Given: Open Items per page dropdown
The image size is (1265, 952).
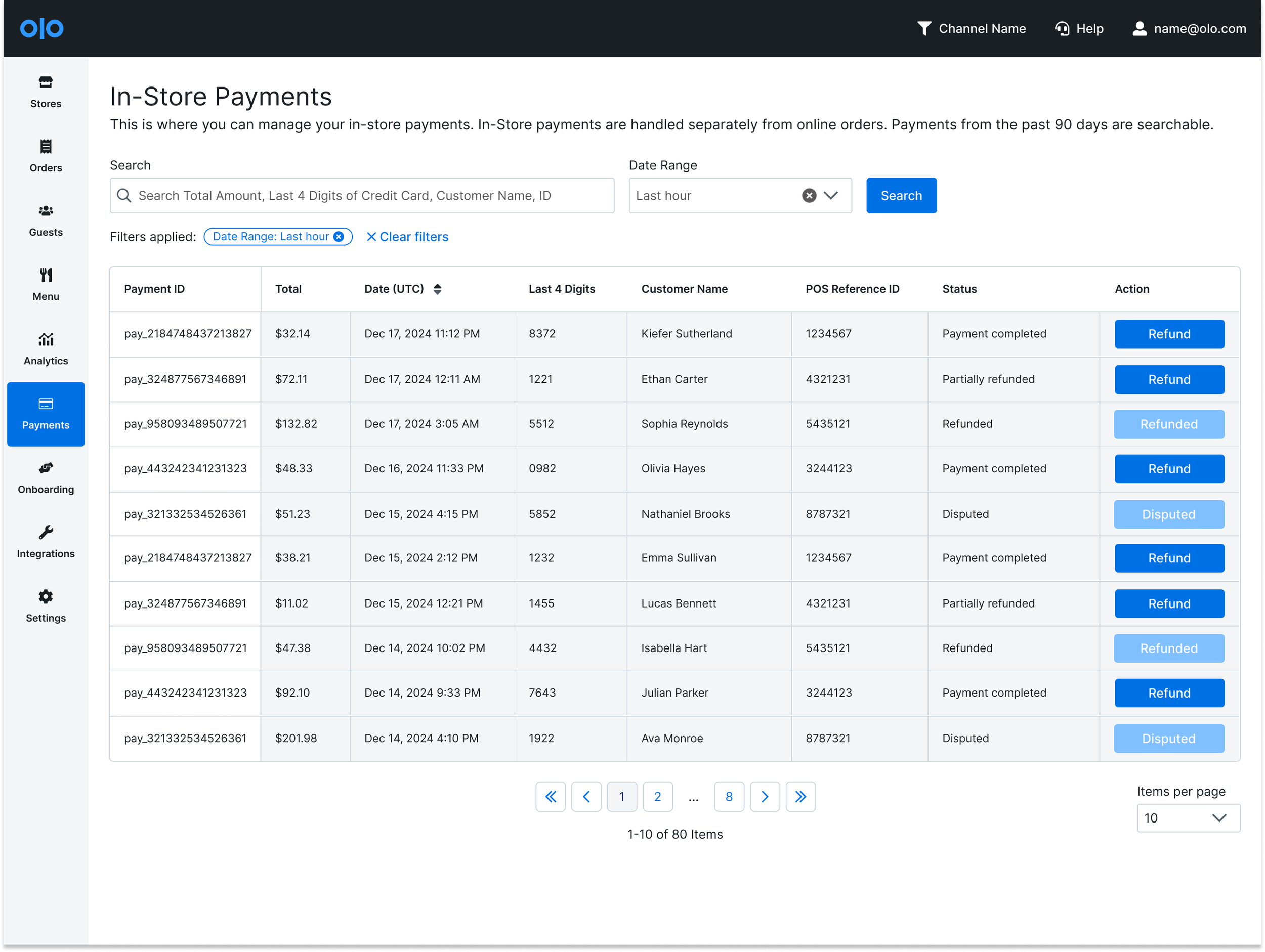Looking at the screenshot, I should coord(1188,817).
